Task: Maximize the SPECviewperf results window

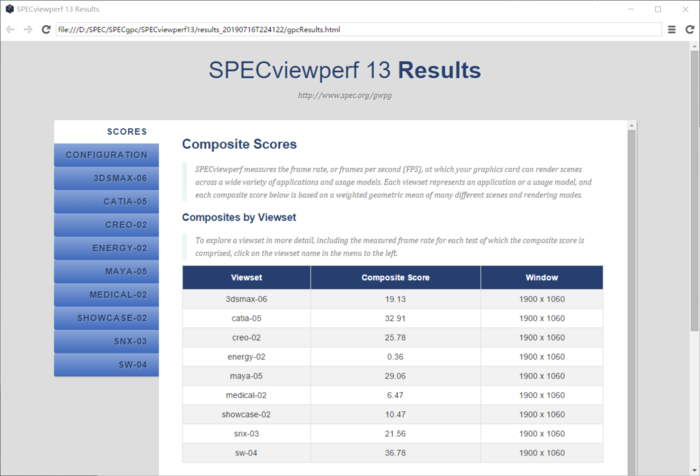Action: [658, 9]
